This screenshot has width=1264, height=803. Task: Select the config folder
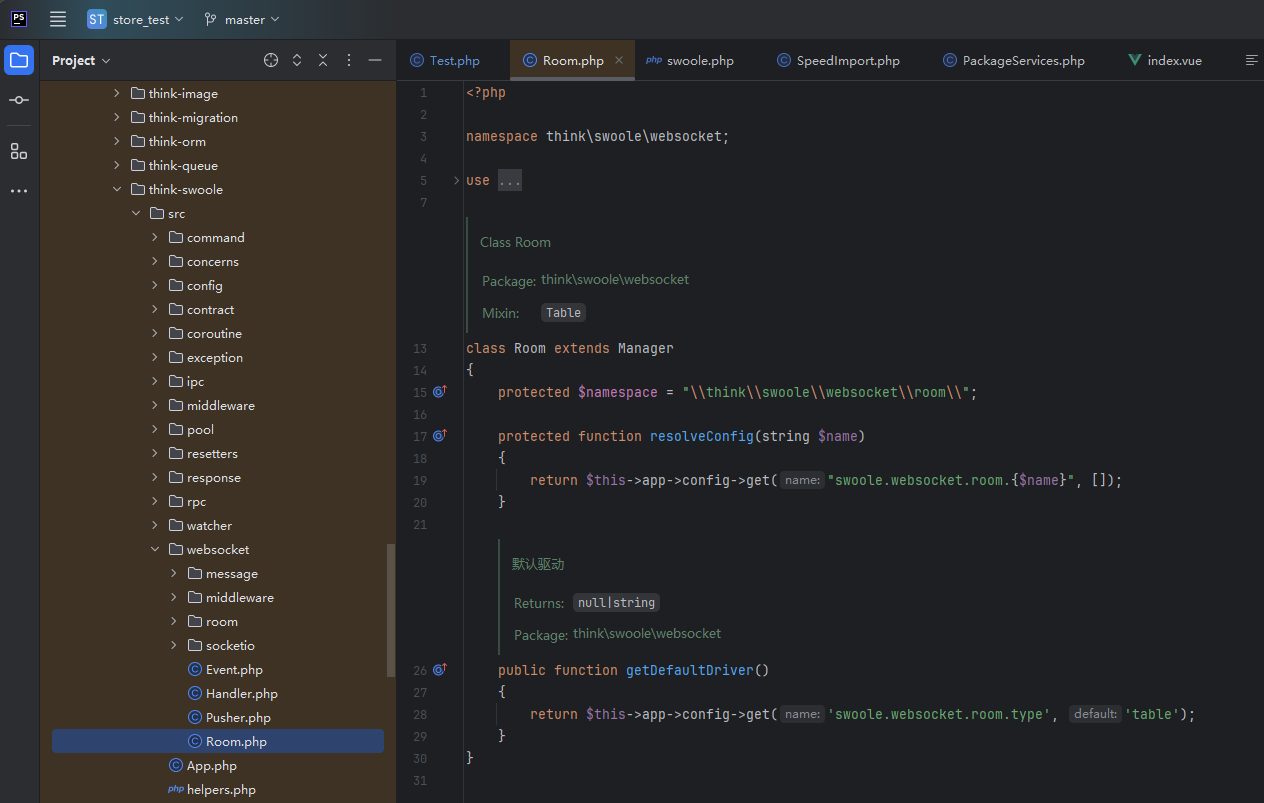204,285
